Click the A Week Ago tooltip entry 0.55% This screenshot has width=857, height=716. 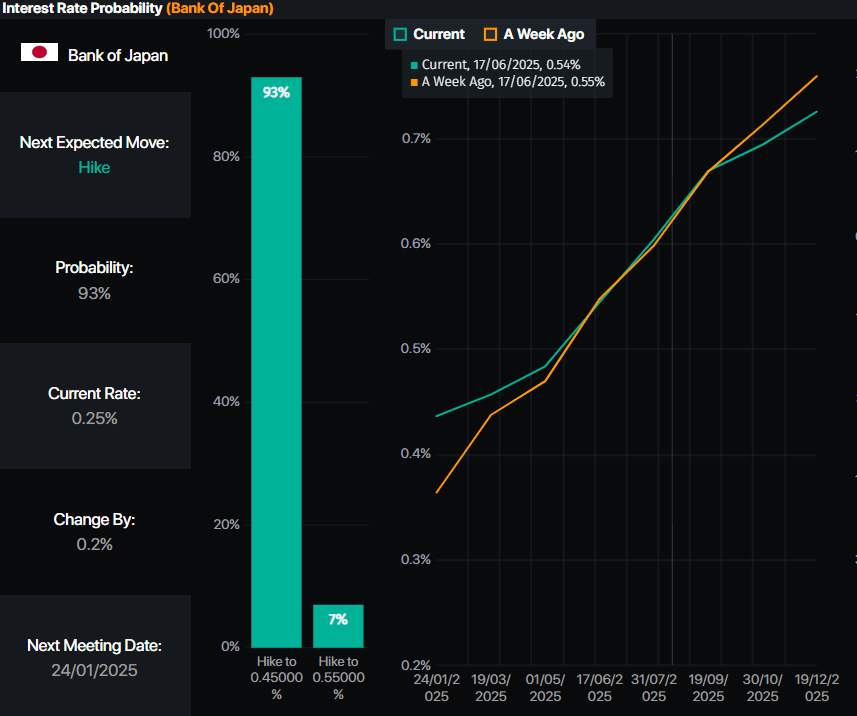click(513, 82)
